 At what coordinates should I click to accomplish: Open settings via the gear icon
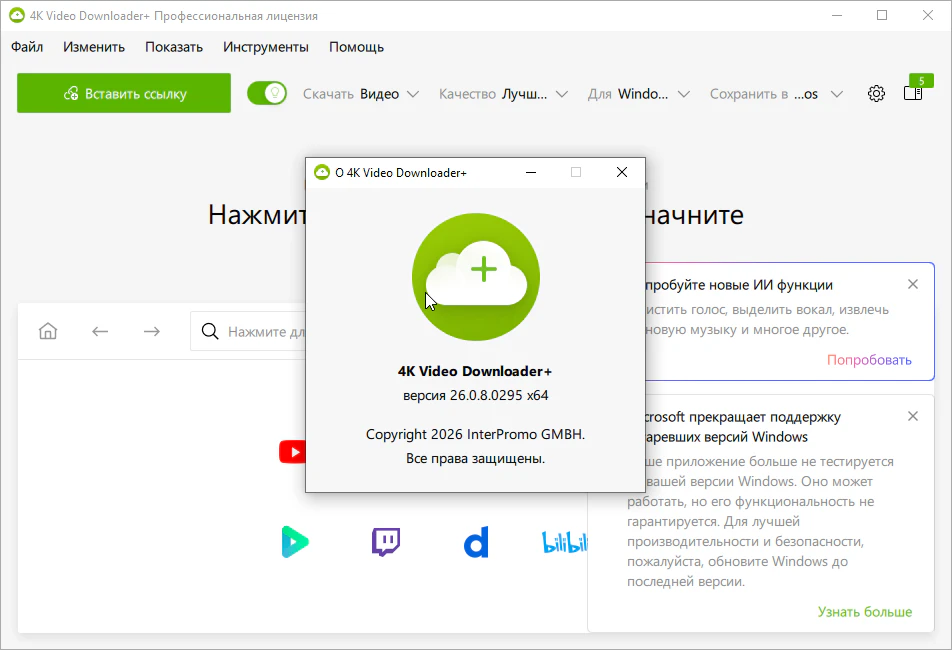[876, 93]
